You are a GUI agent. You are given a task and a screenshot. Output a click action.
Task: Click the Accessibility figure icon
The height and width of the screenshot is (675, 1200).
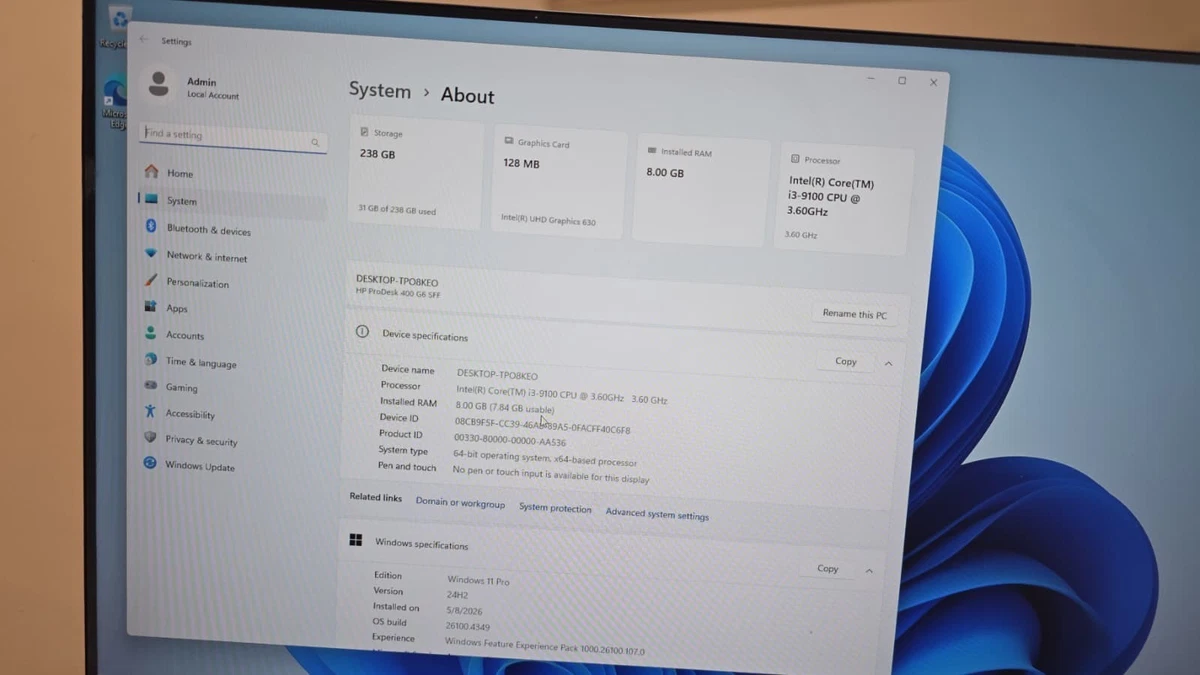150,412
